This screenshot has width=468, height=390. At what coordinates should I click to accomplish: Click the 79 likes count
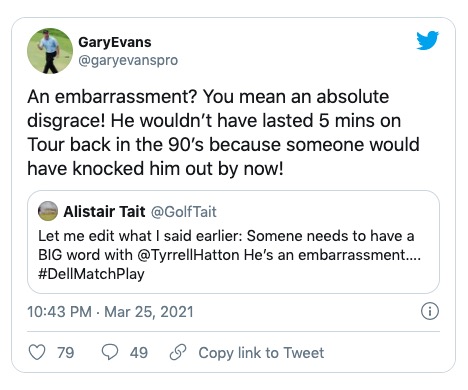(x=65, y=353)
